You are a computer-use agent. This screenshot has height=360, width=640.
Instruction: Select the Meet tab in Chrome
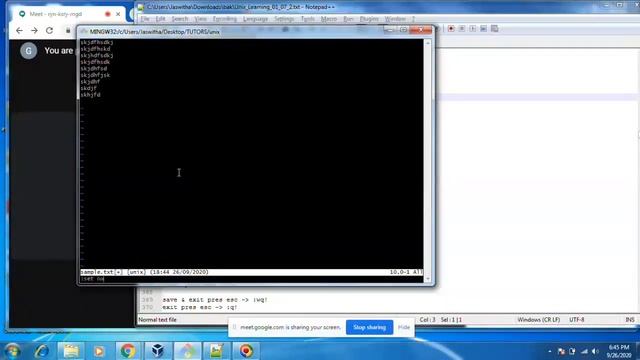(67, 14)
